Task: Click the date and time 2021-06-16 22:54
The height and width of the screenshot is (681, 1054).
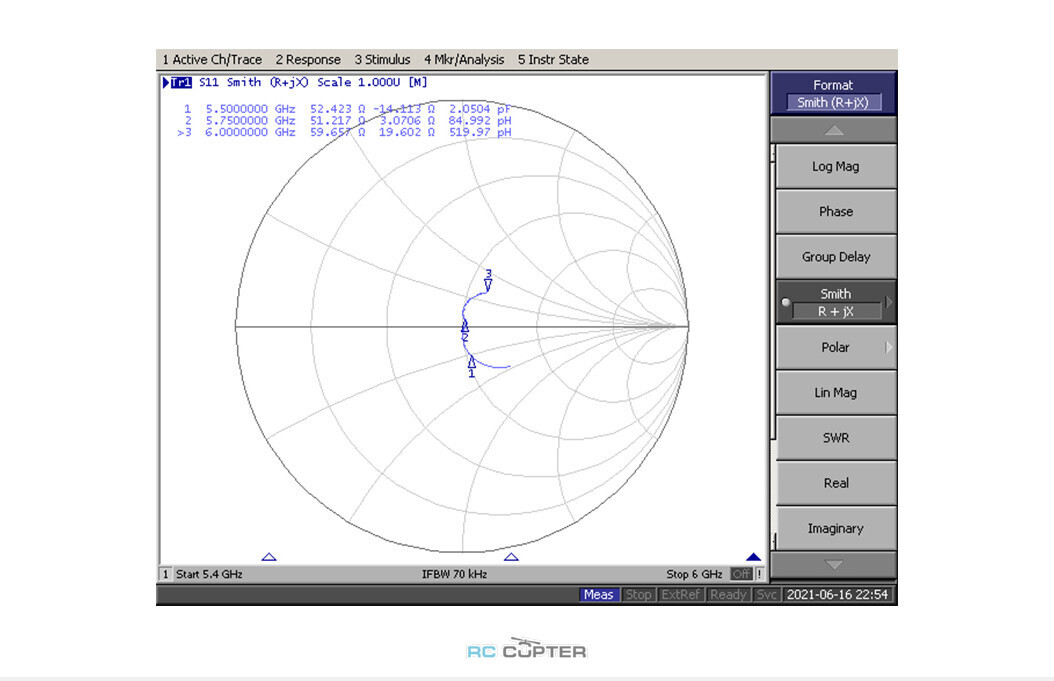Action: (x=838, y=594)
